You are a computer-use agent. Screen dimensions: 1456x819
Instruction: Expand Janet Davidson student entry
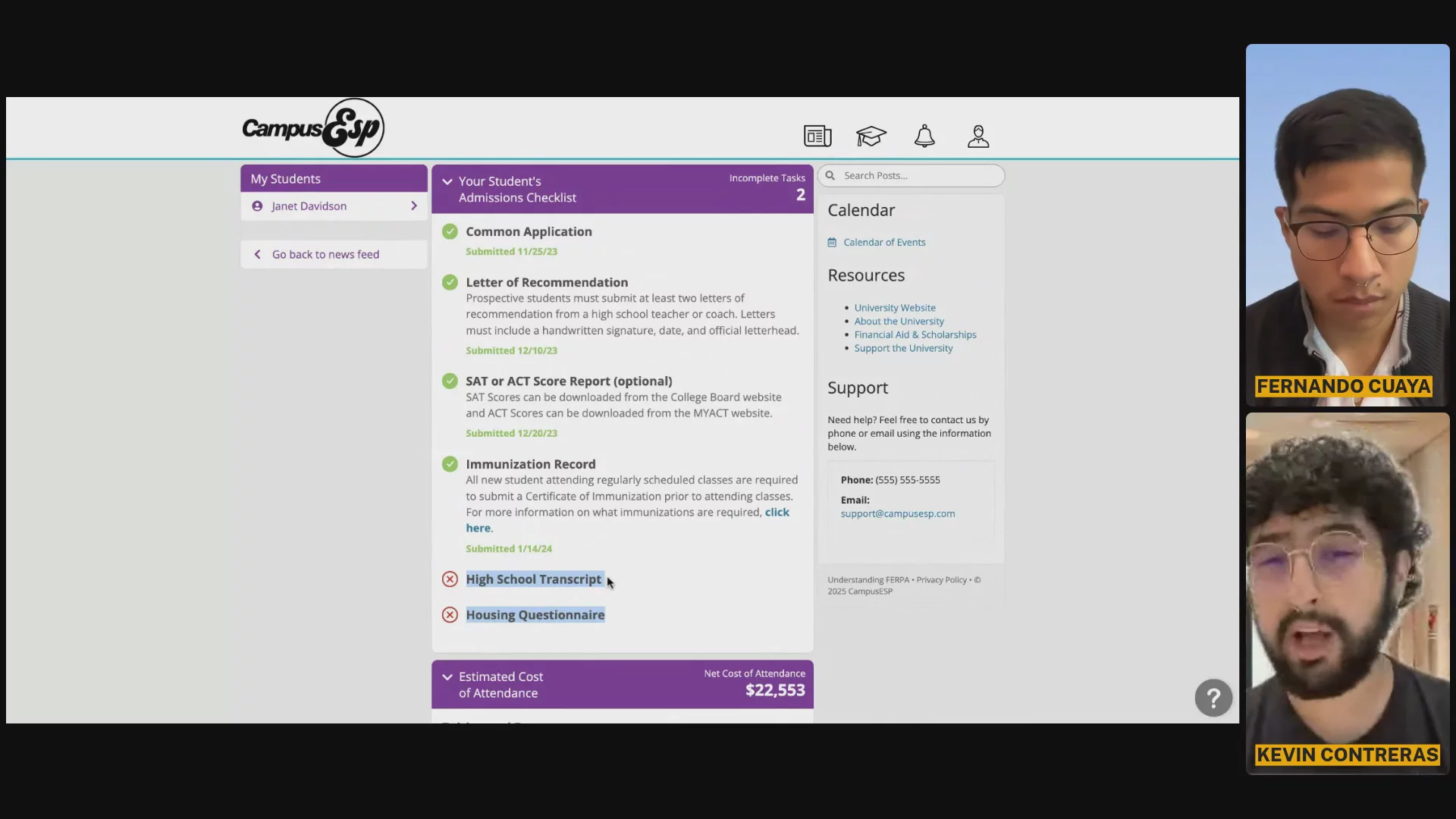point(413,206)
